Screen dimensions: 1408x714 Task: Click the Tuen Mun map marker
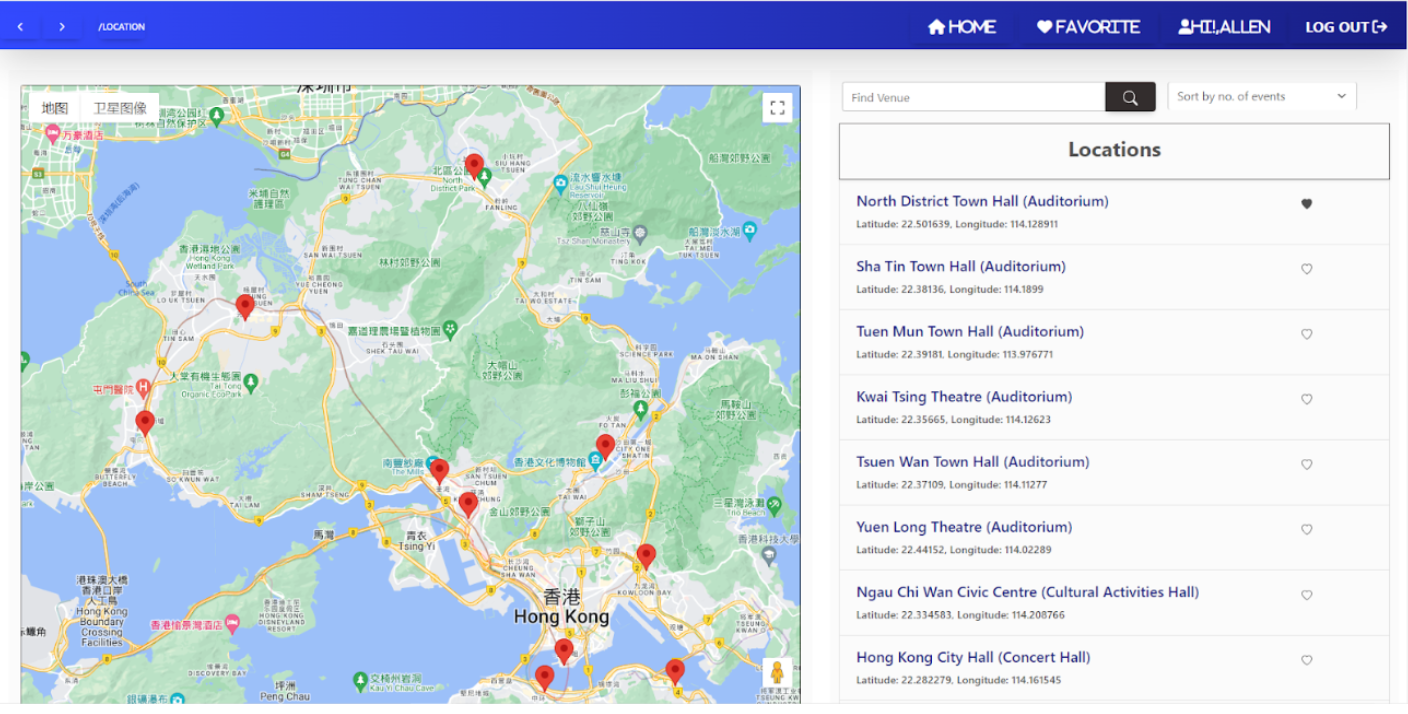point(145,422)
